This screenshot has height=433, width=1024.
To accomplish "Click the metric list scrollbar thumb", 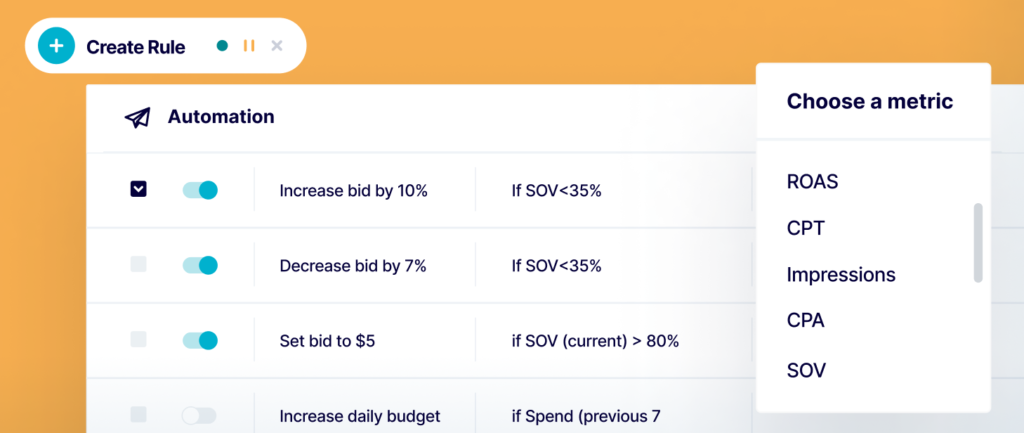I will 978,243.
